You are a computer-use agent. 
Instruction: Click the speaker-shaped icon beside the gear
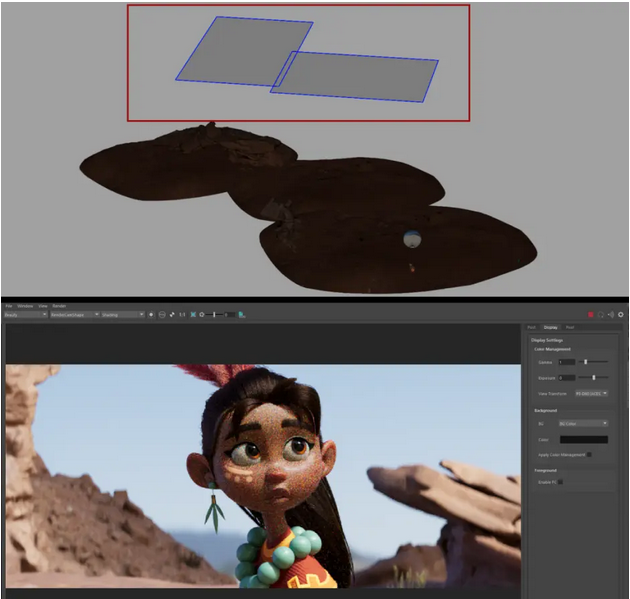(x=611, y=314)
